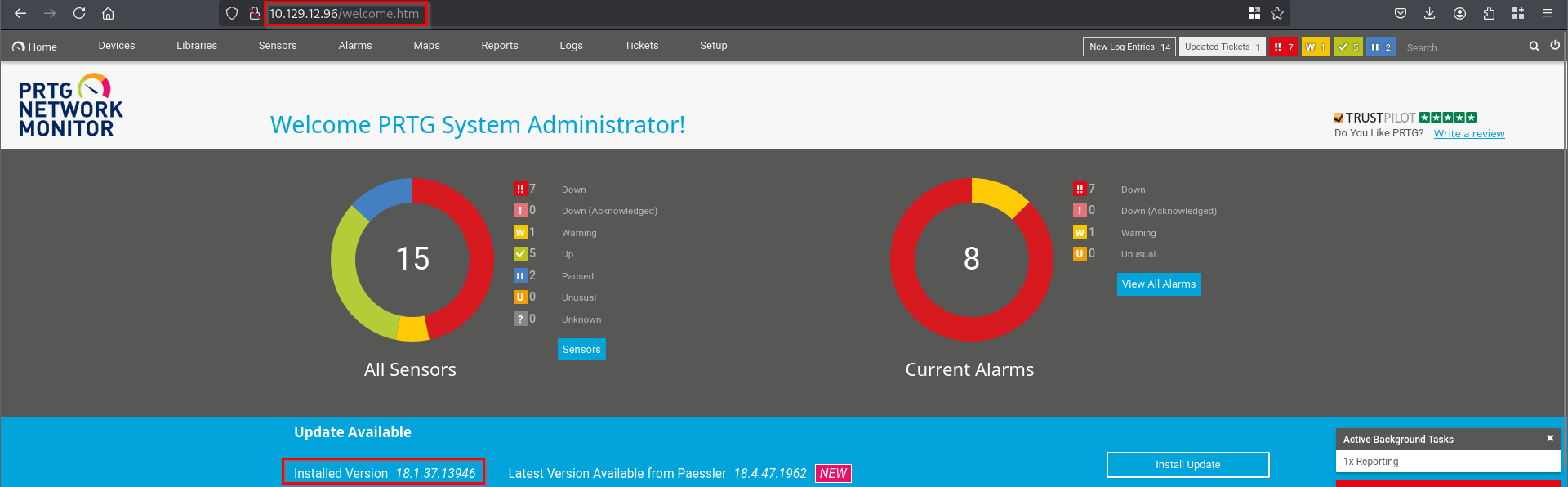
Task: Click the Warning icon in Current Alarms legend
Action: (x=1080, y=233)
